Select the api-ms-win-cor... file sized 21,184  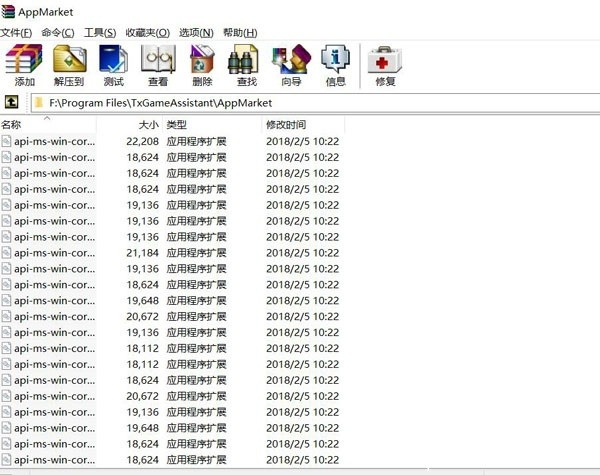(x=55, y=253)
